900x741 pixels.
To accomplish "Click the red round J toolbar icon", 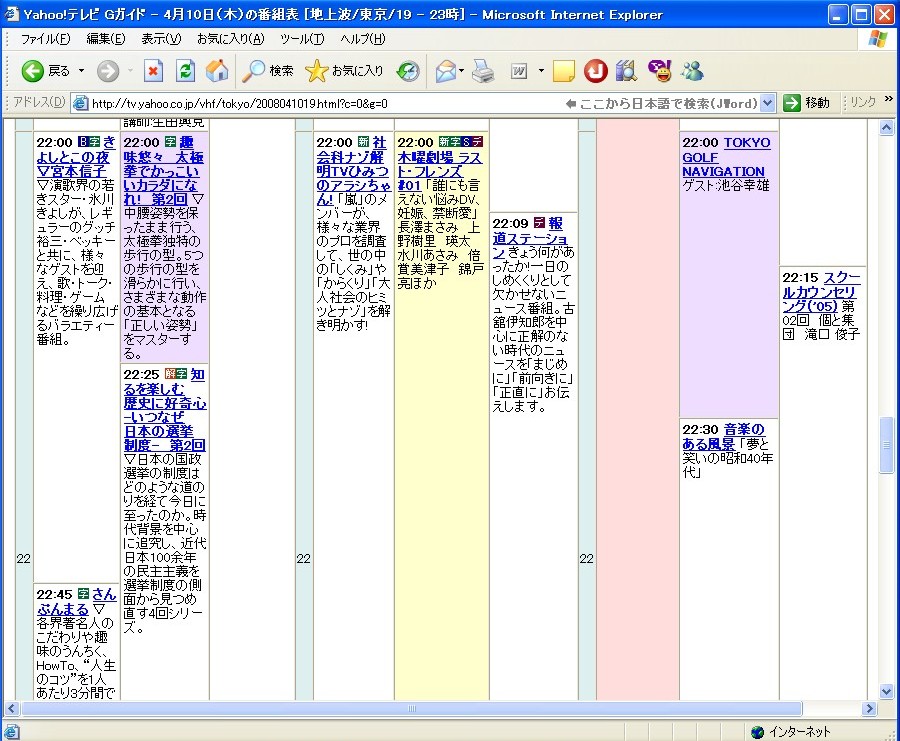I will 595,71.
